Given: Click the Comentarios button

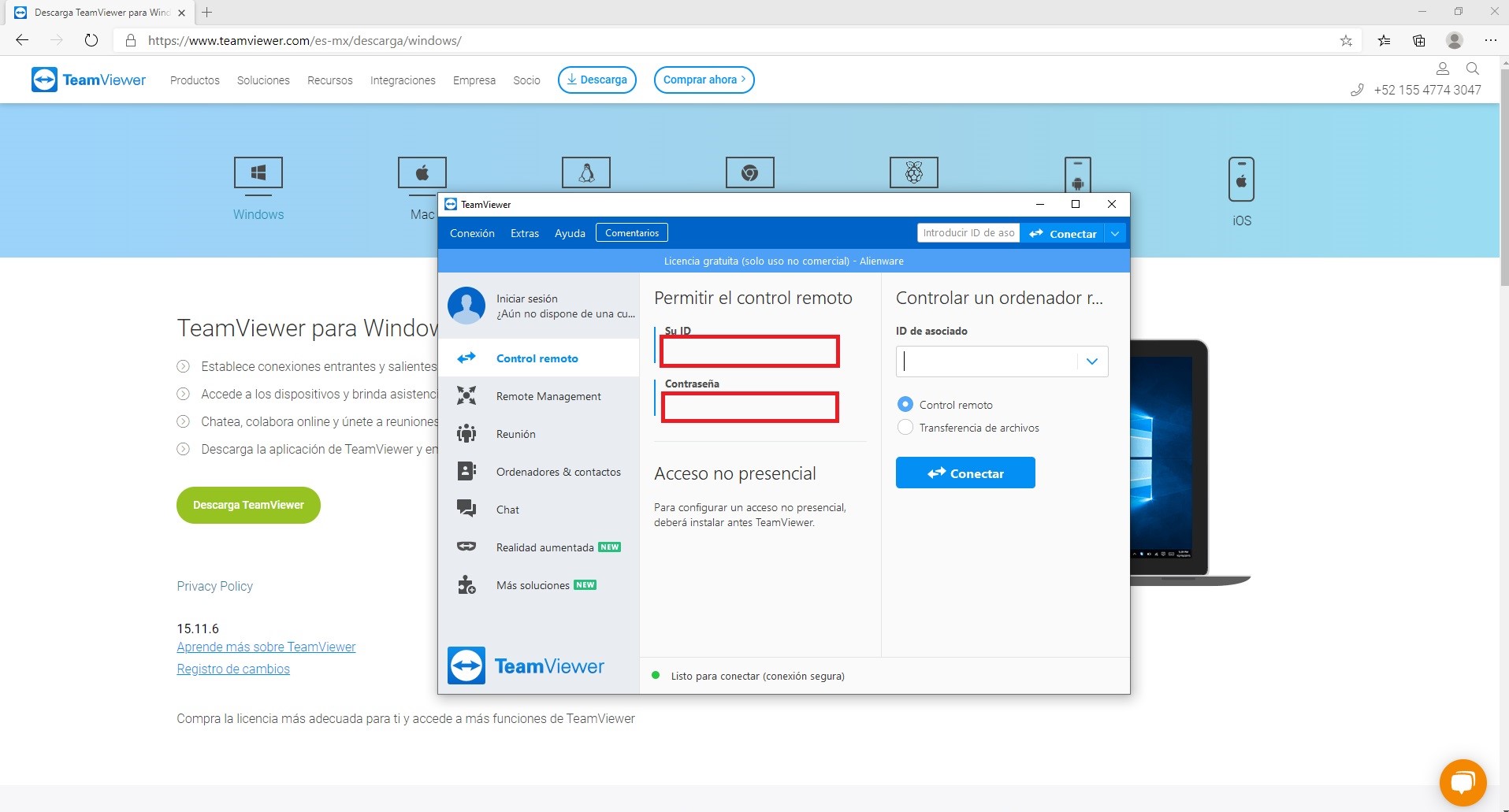Looking at the screenshot, I should pos(632,233).
